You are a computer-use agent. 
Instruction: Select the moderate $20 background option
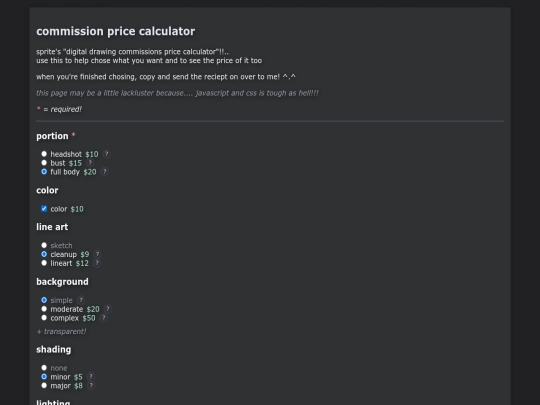[x=44, y=309]
